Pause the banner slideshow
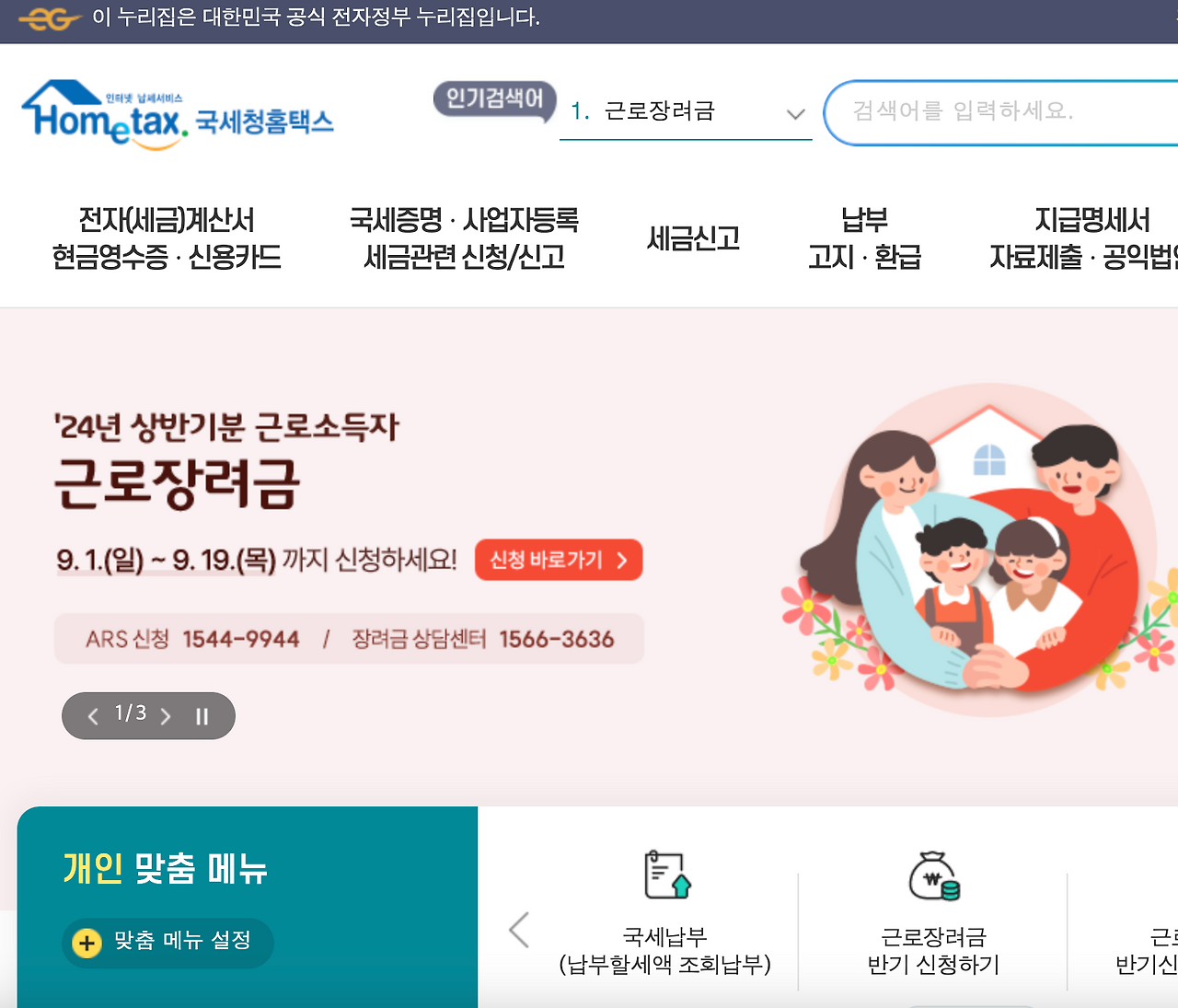 202,716
